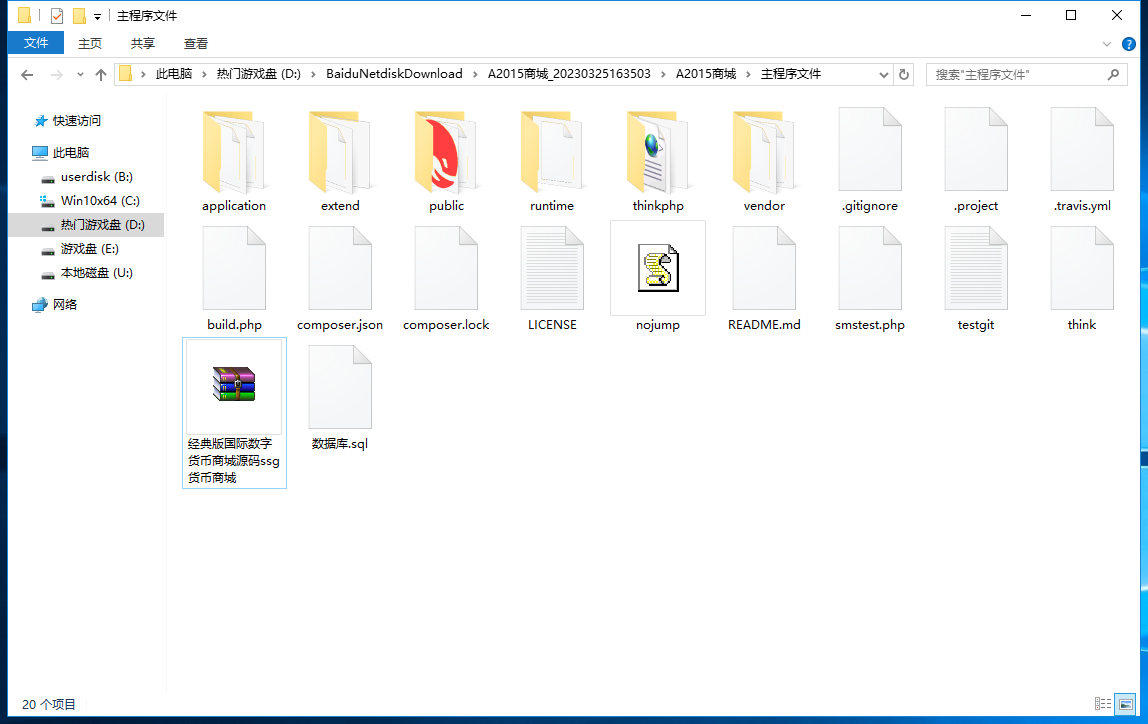The height and width of the screenshot is (724, 1148).
Task: Switch to details list view
Action: pos(1103,704)
